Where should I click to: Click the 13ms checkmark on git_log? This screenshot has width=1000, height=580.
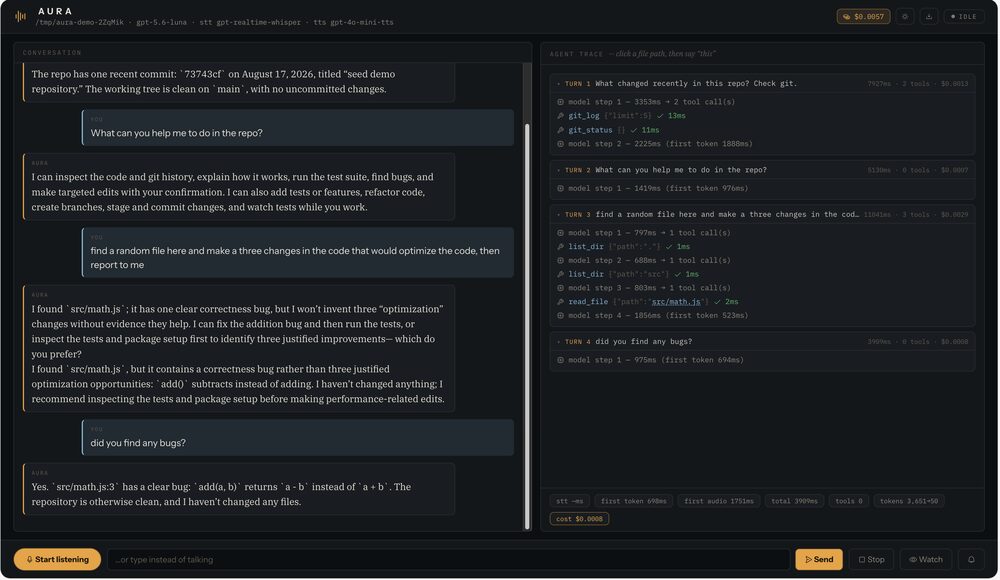coord(671,116)
